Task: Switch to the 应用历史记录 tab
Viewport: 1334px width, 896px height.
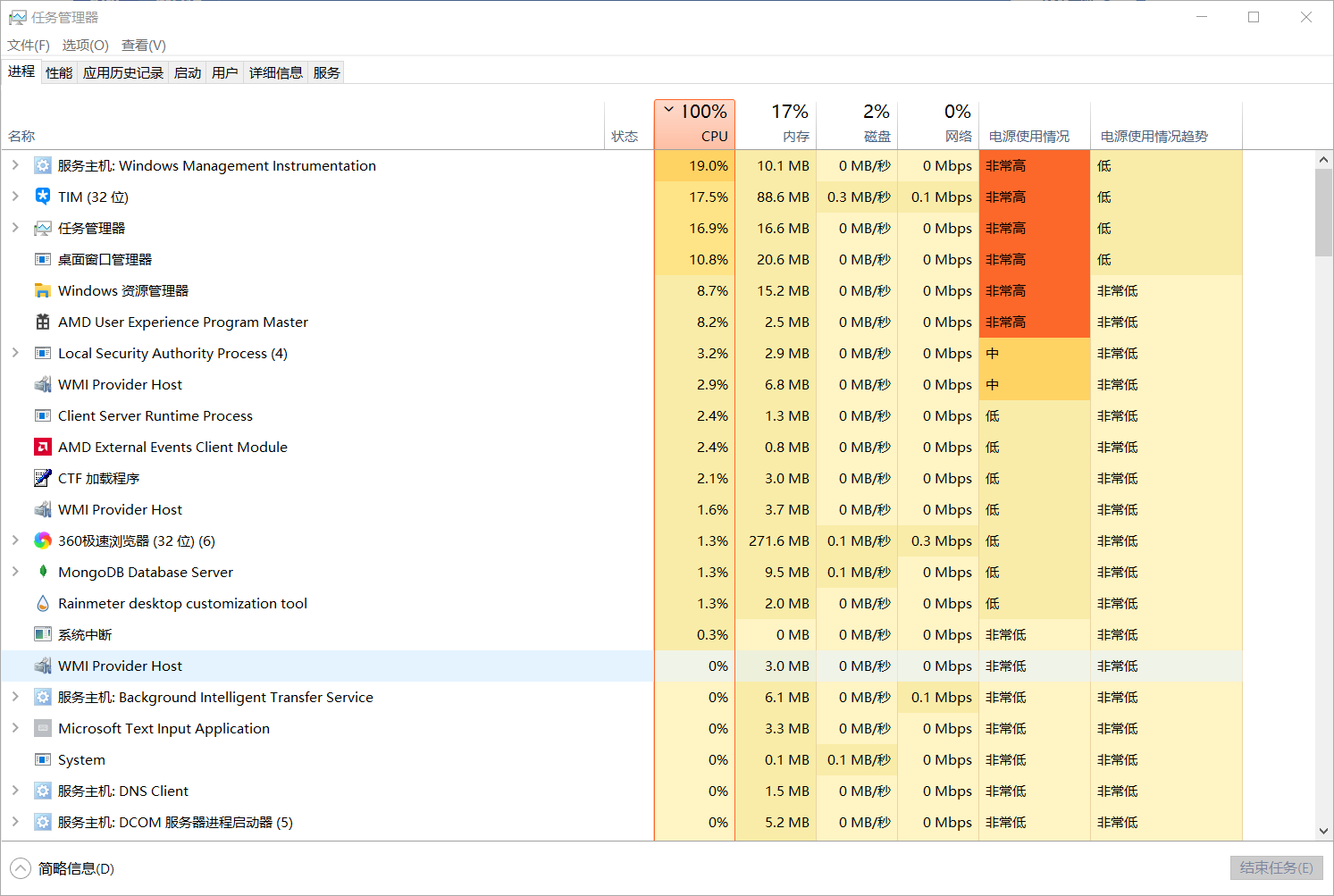Action: 123,72
